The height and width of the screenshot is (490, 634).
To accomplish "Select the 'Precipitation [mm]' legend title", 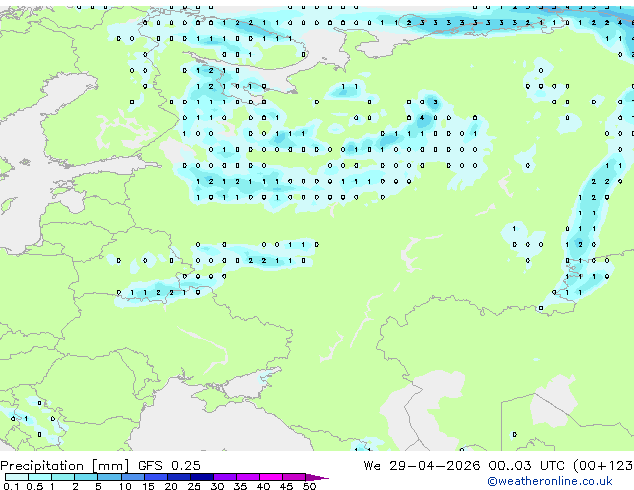I will pos(65,466).
